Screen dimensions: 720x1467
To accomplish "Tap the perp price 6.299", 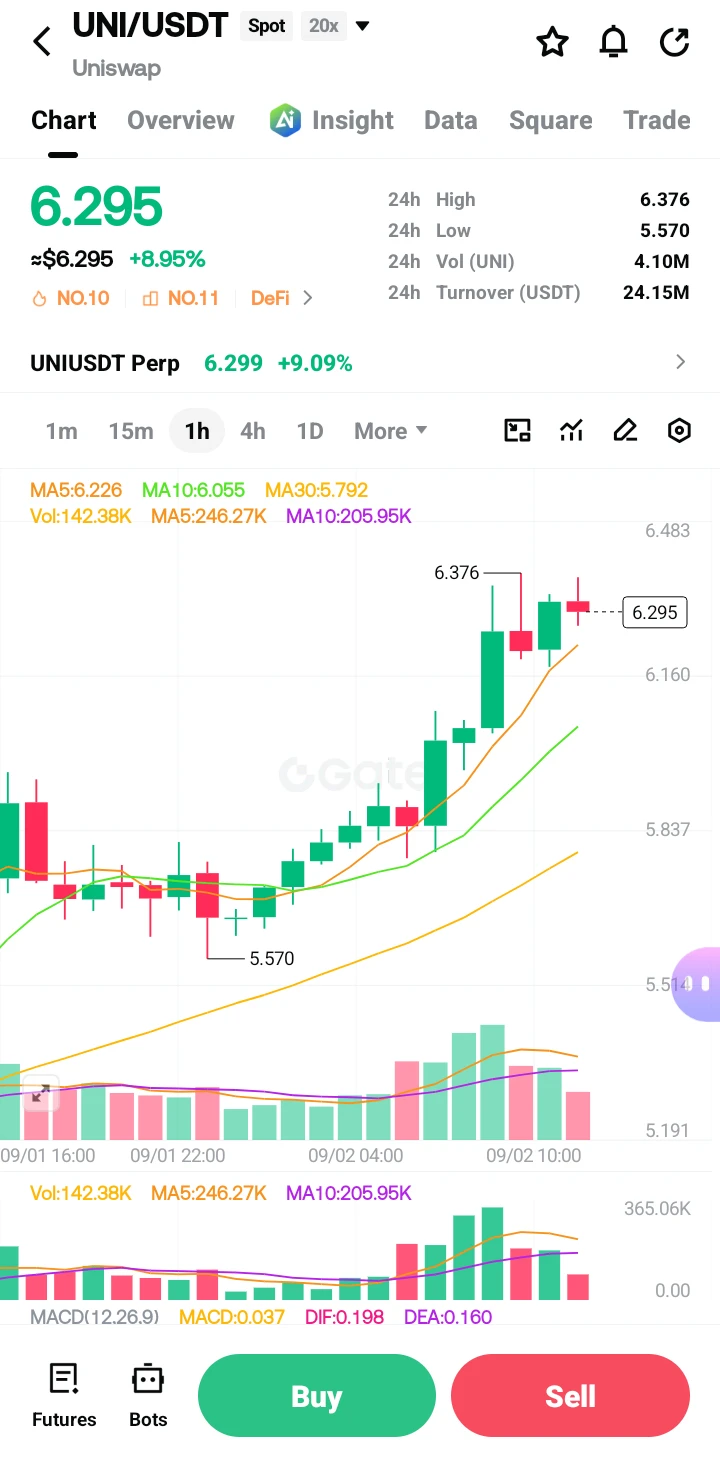I will click(233, 363).
